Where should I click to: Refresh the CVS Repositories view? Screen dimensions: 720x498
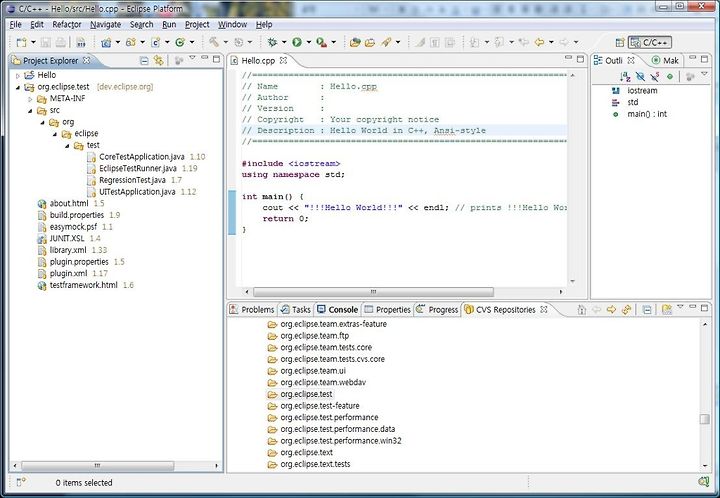tap(626, 309)
